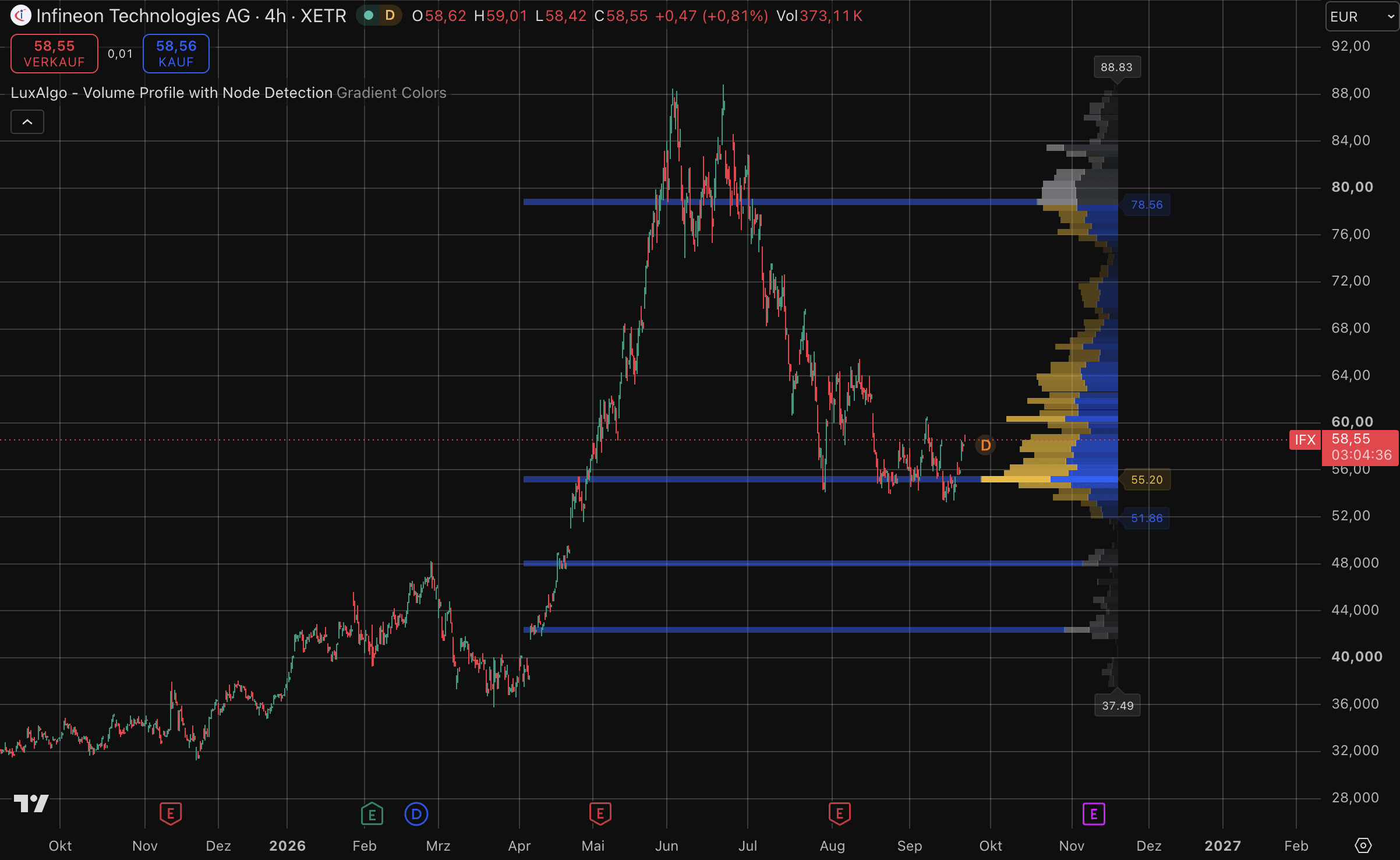Click the Gradient Colors indicator parameter text
The width and height of the screenshot is (1400, 860).
click(391, 93)
